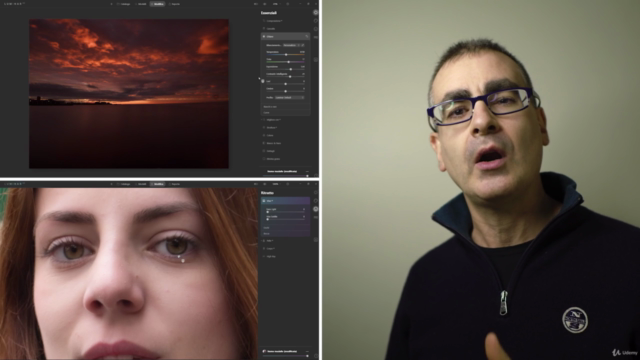This screenshot has height=360, width=640.
Task: Click plus add-image icon in lower window
Action: [x=111, y=184]
